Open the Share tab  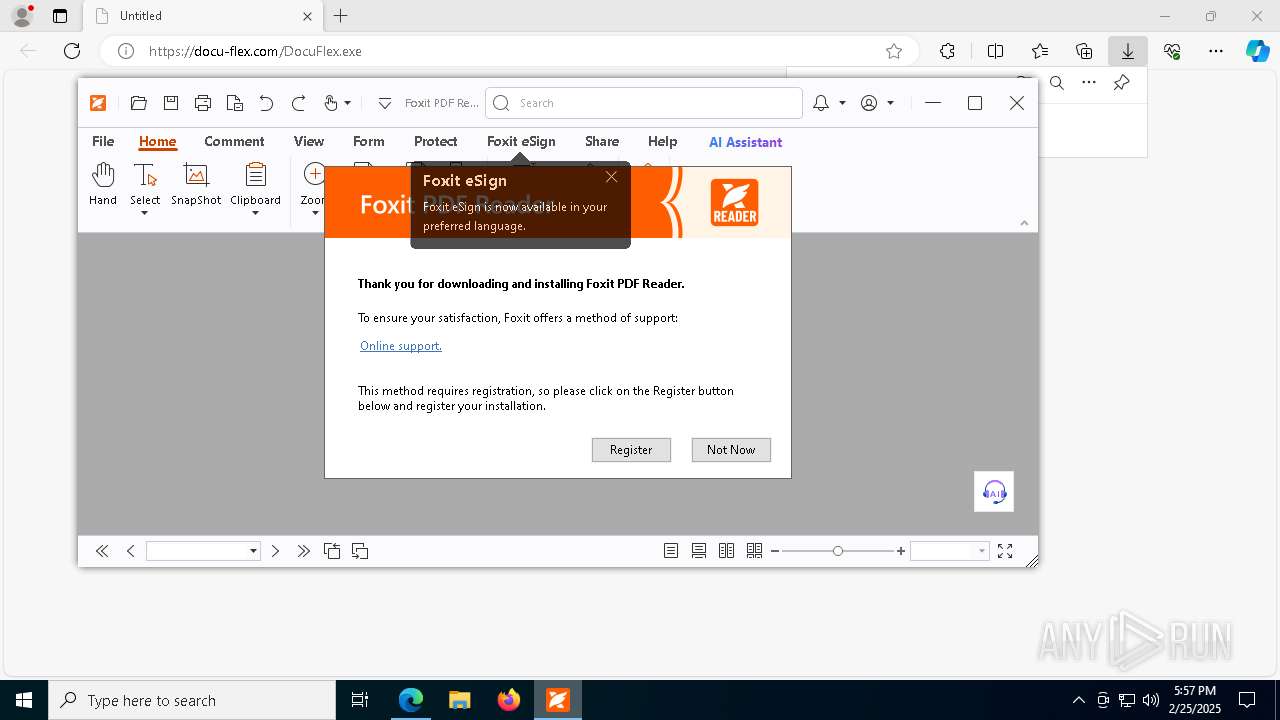click(602, 141)
